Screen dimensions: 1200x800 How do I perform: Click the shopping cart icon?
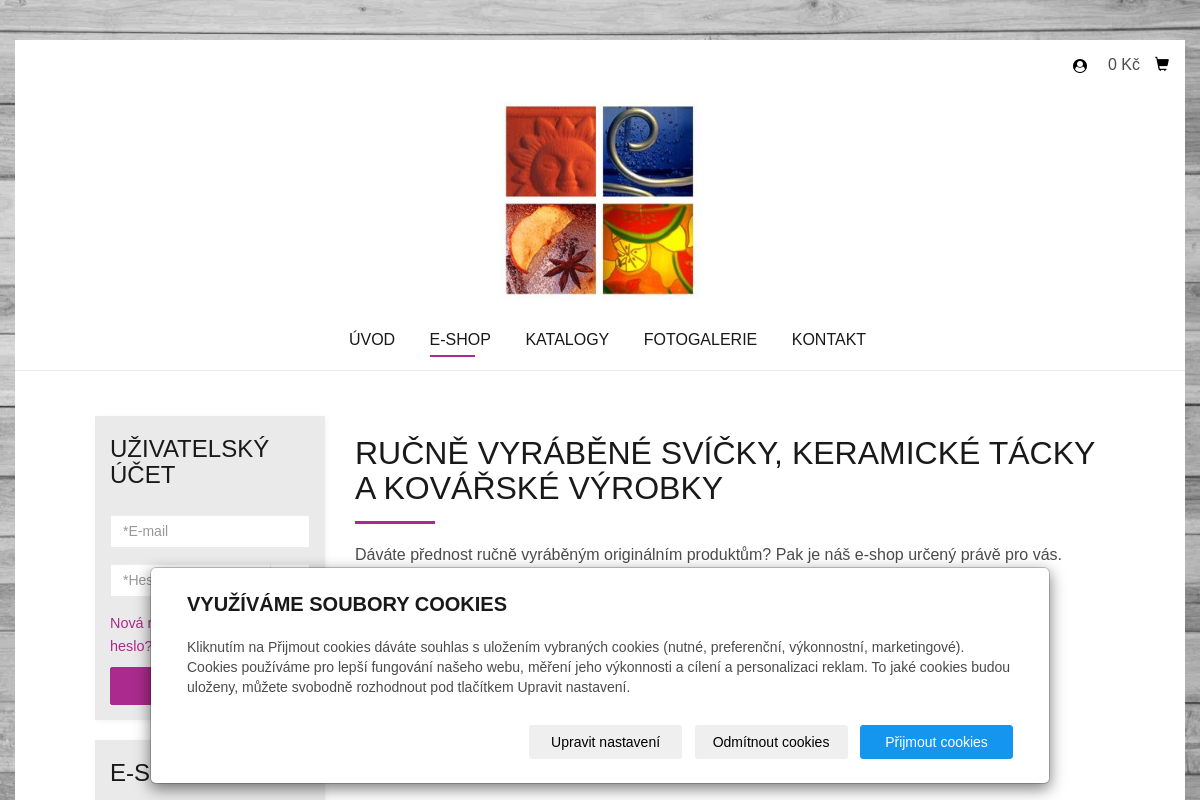[1161, 65]
